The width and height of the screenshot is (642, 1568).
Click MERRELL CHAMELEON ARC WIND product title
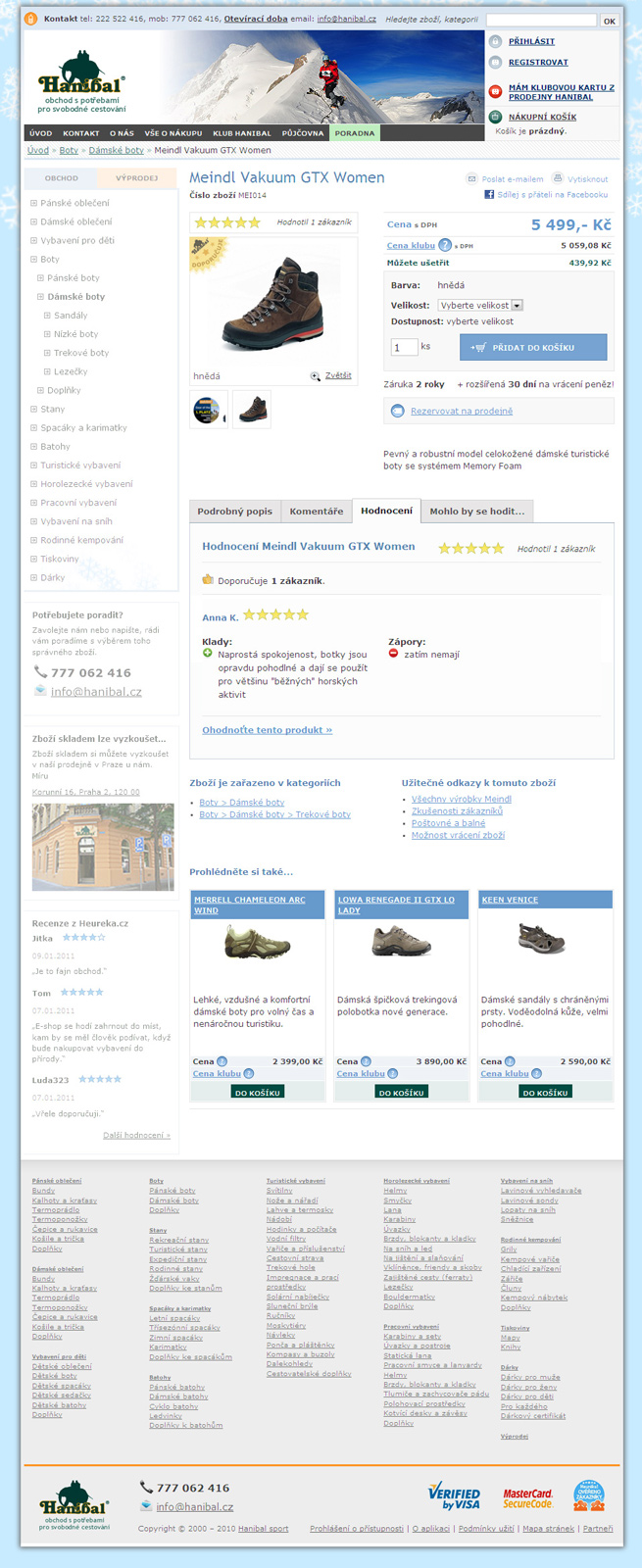click(249, 905)
